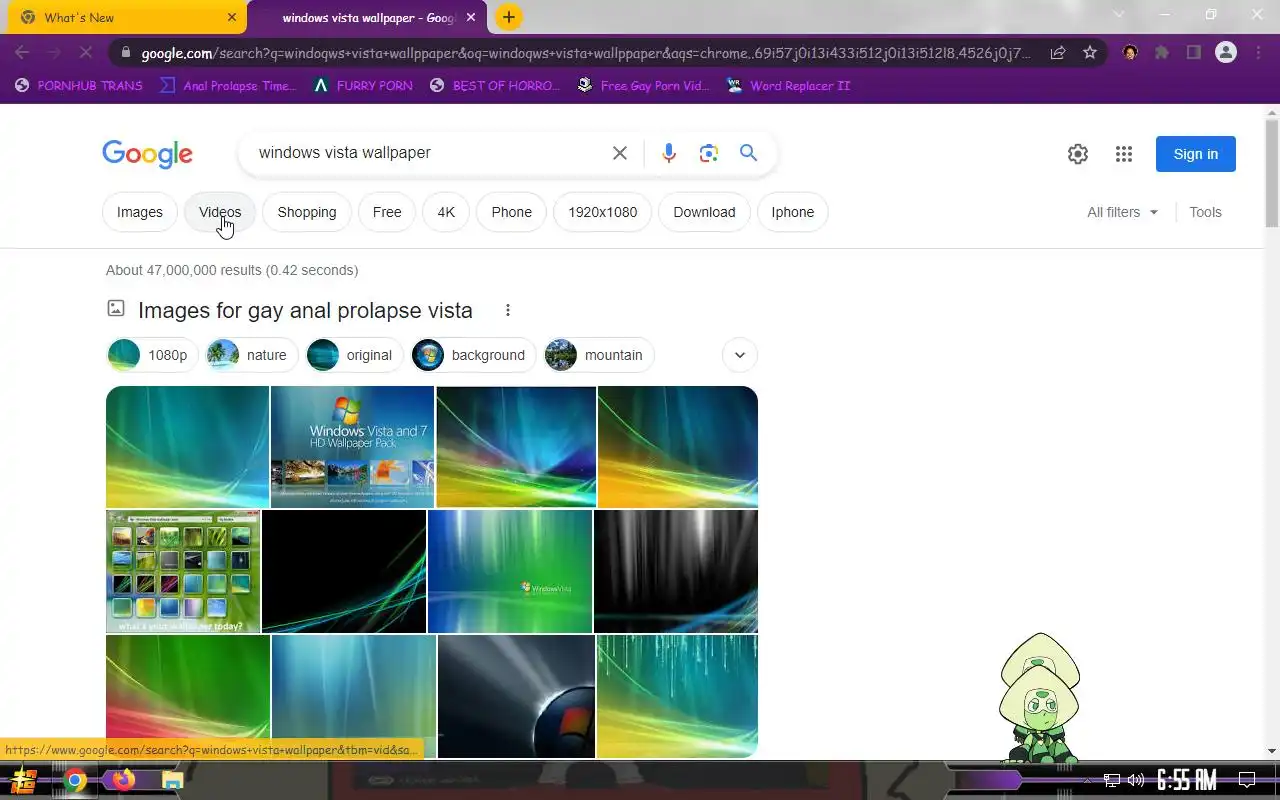Select the nature image chip
This screenshot has width=1280, height=800.
coord(252,355)
